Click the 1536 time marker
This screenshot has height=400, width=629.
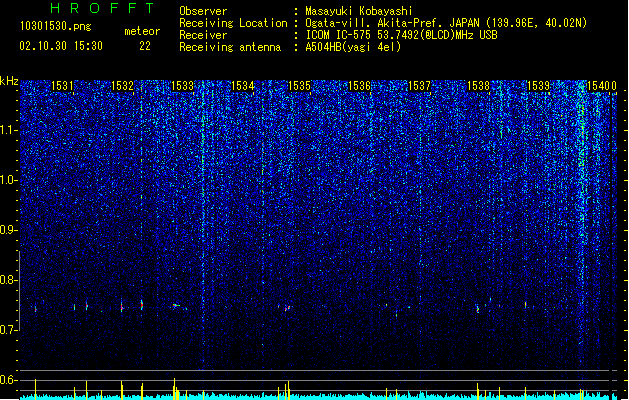click(359, 86)
